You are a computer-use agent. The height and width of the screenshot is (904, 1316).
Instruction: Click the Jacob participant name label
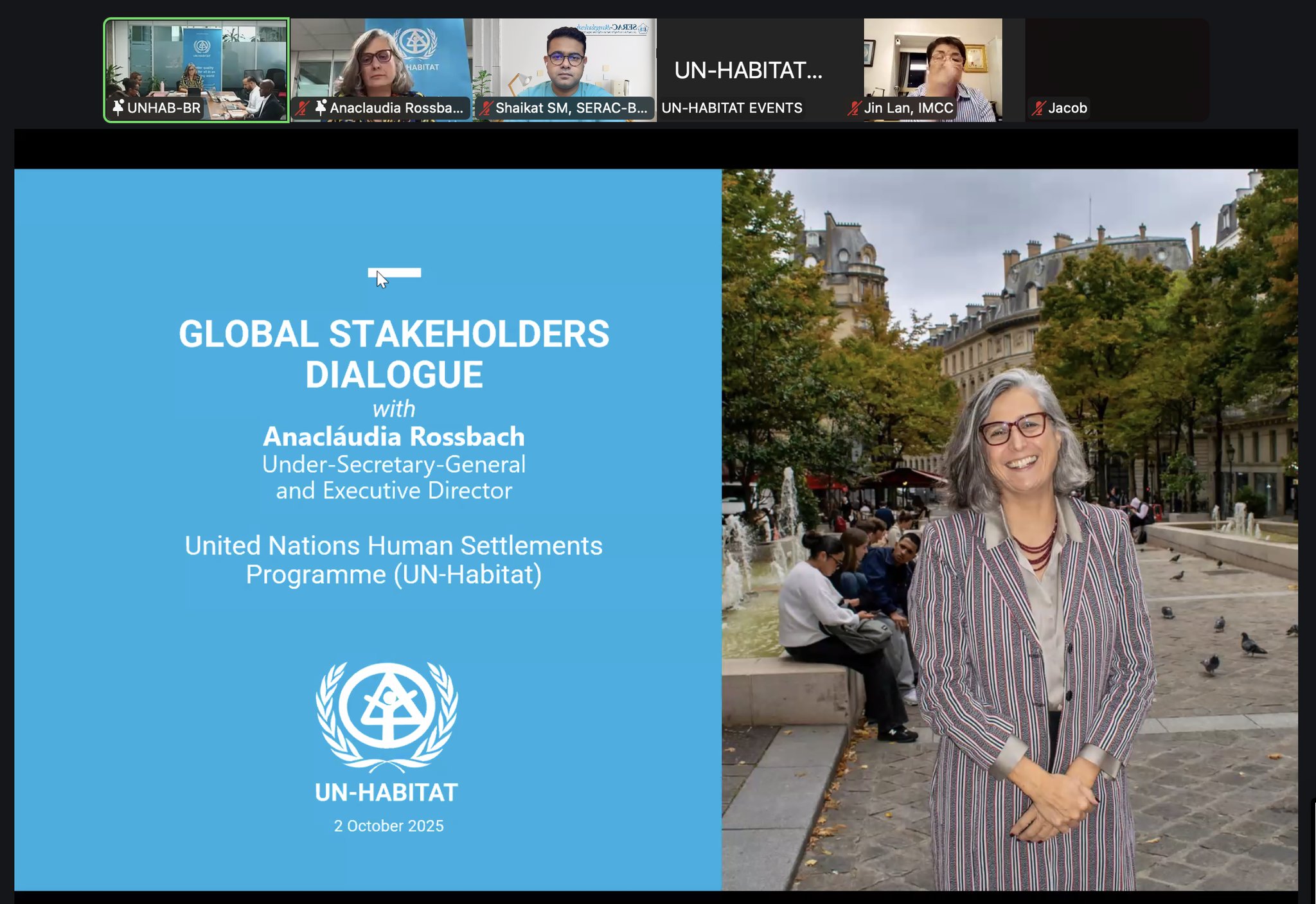(1067, 108)
